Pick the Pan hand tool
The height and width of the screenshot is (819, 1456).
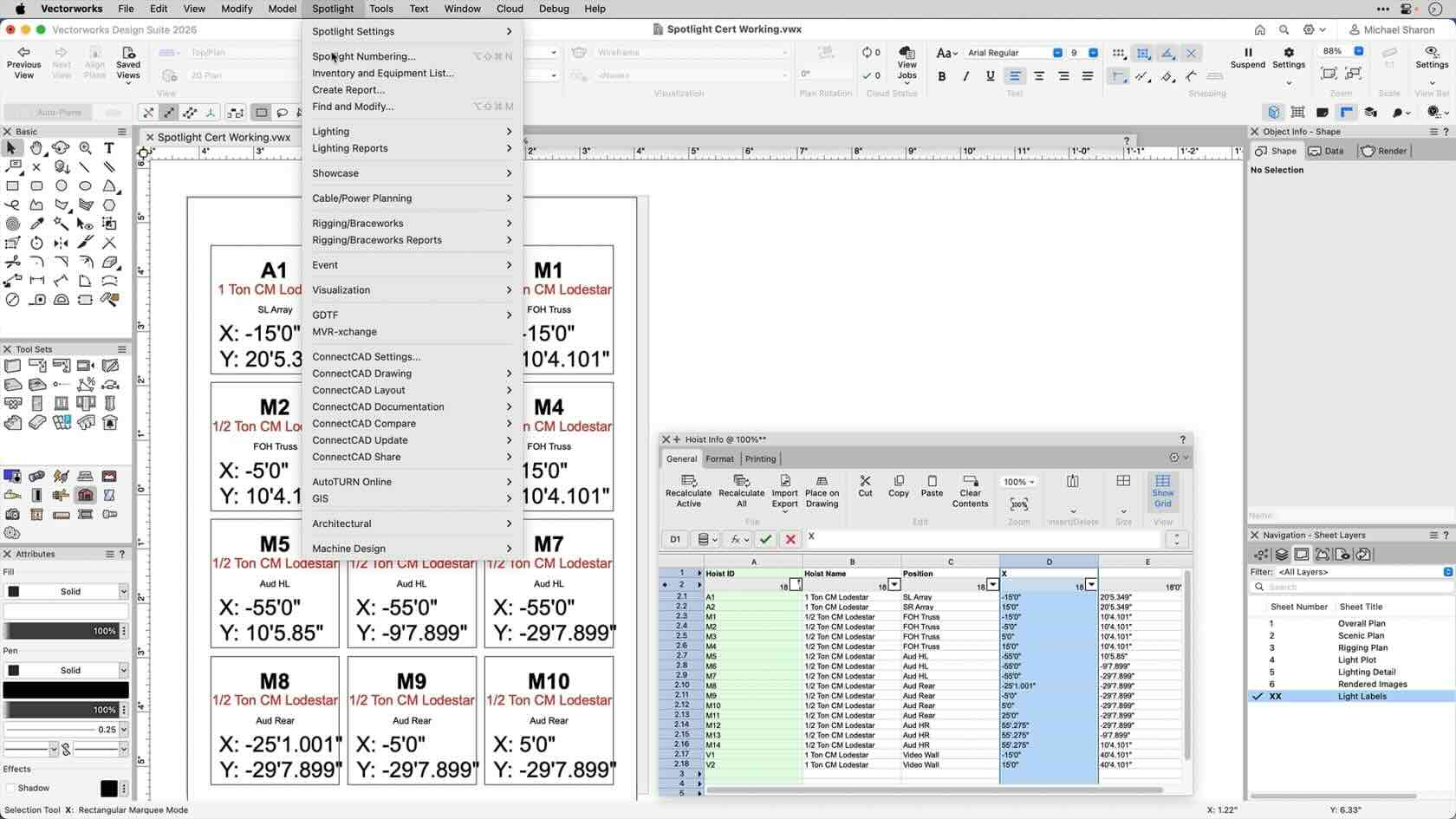pos(36,148)
